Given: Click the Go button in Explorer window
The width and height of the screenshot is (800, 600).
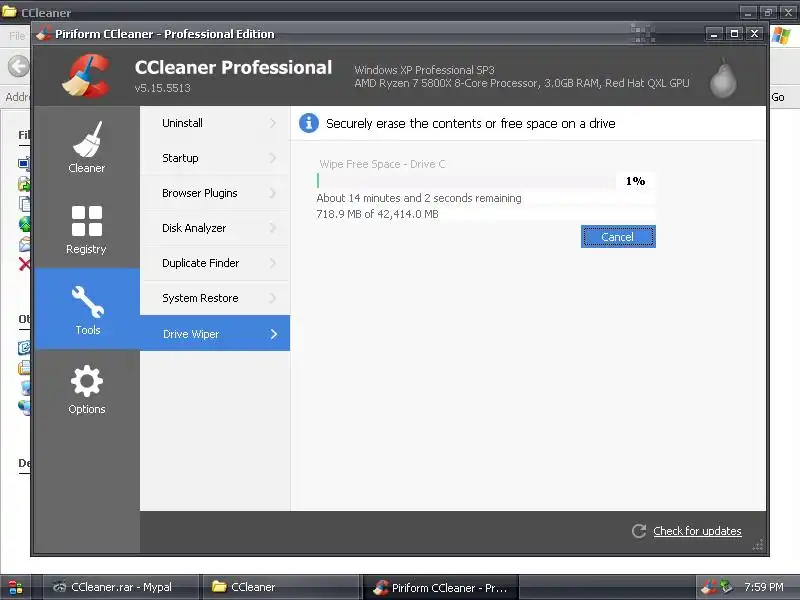Looking at the screenshot, I should pyautogui.click(x=778, y=97).
